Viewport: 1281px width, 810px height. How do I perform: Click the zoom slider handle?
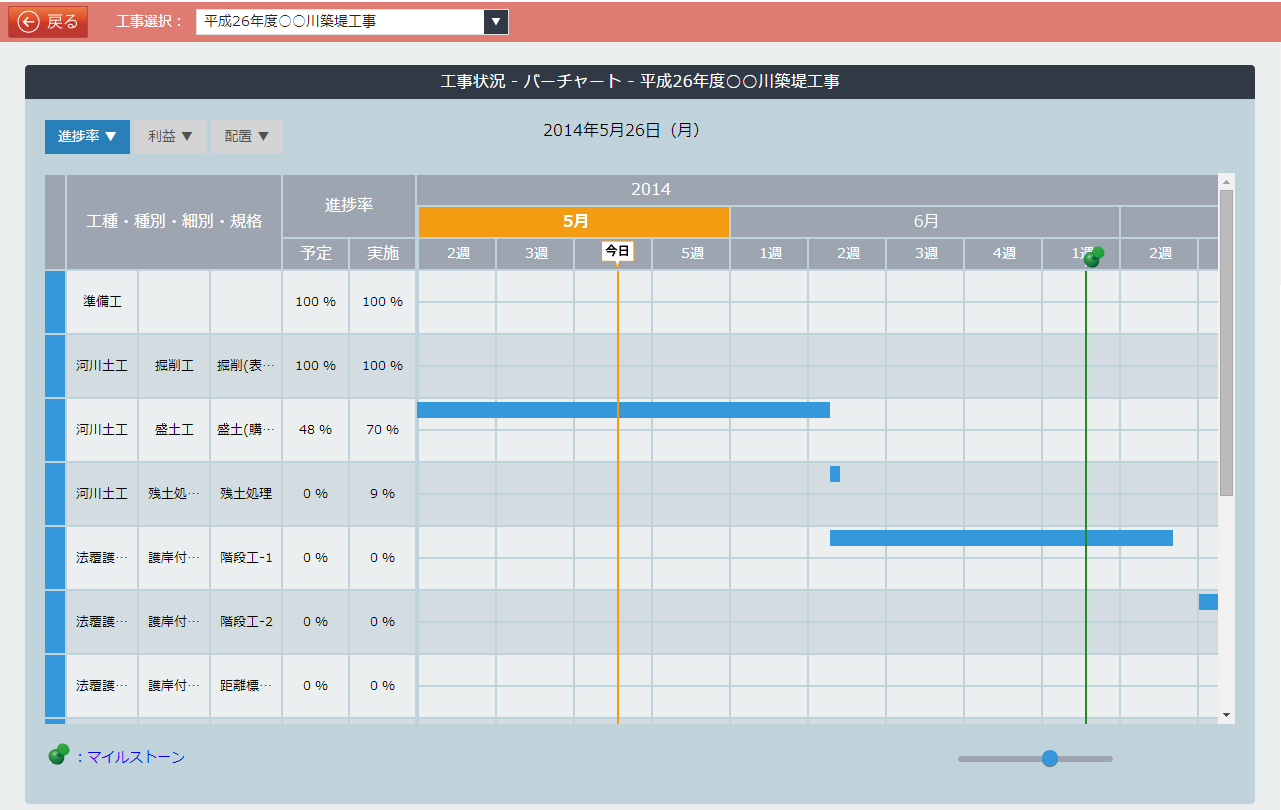tap(1050, 758)
